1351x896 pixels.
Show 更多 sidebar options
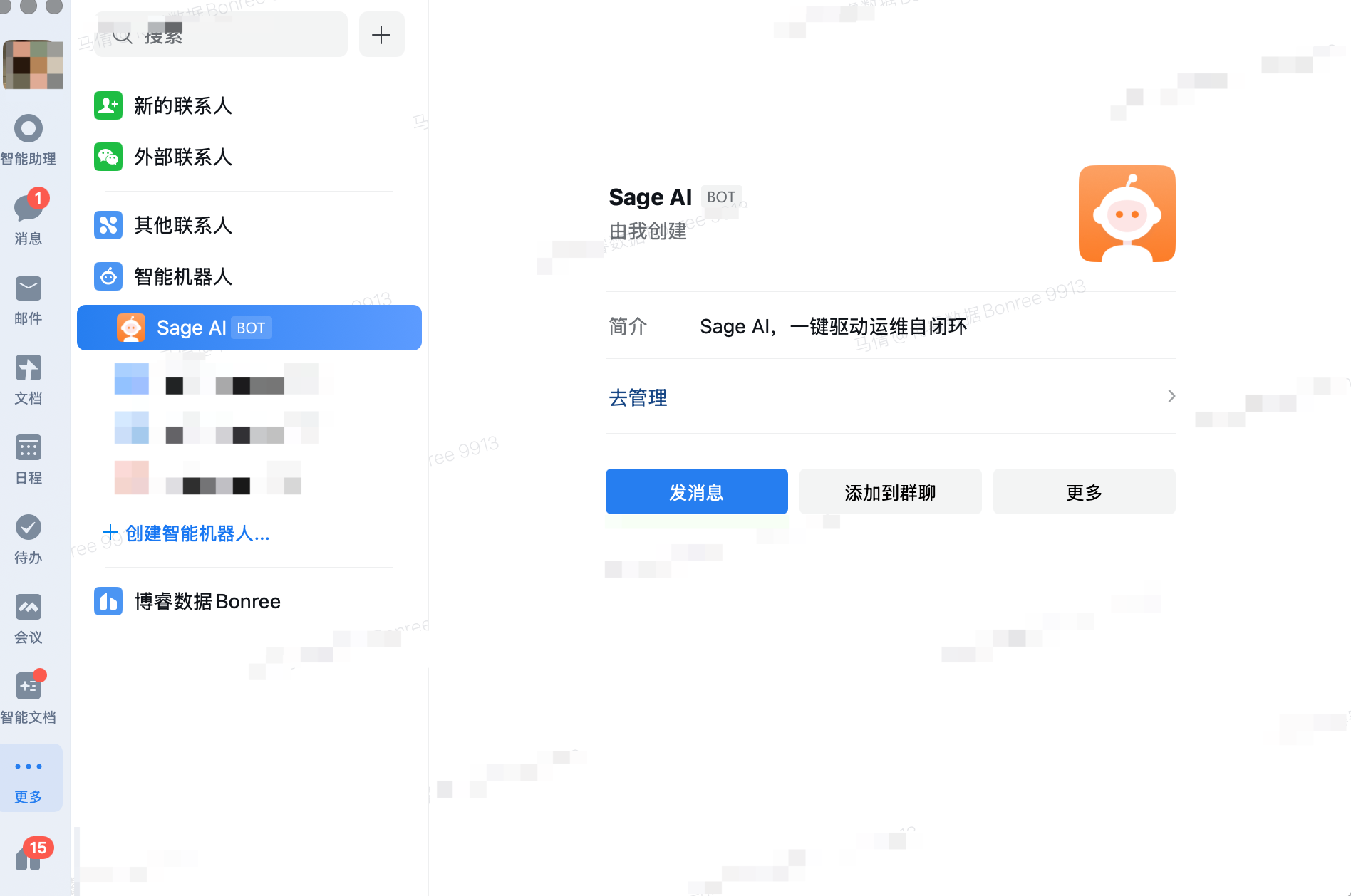pyautogui.click(x=29, y=778)
